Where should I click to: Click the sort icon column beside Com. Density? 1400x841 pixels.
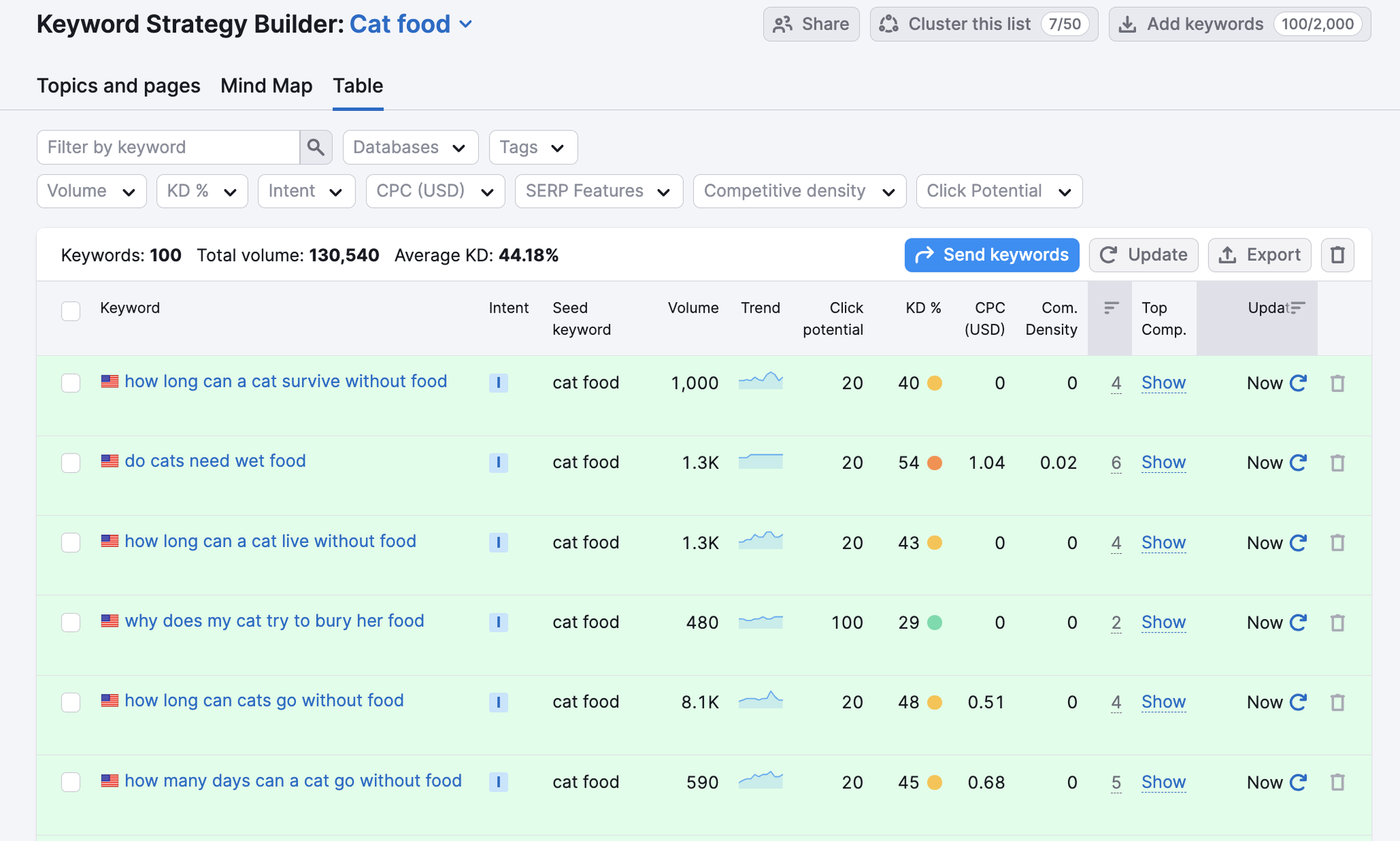point(1110,309)
